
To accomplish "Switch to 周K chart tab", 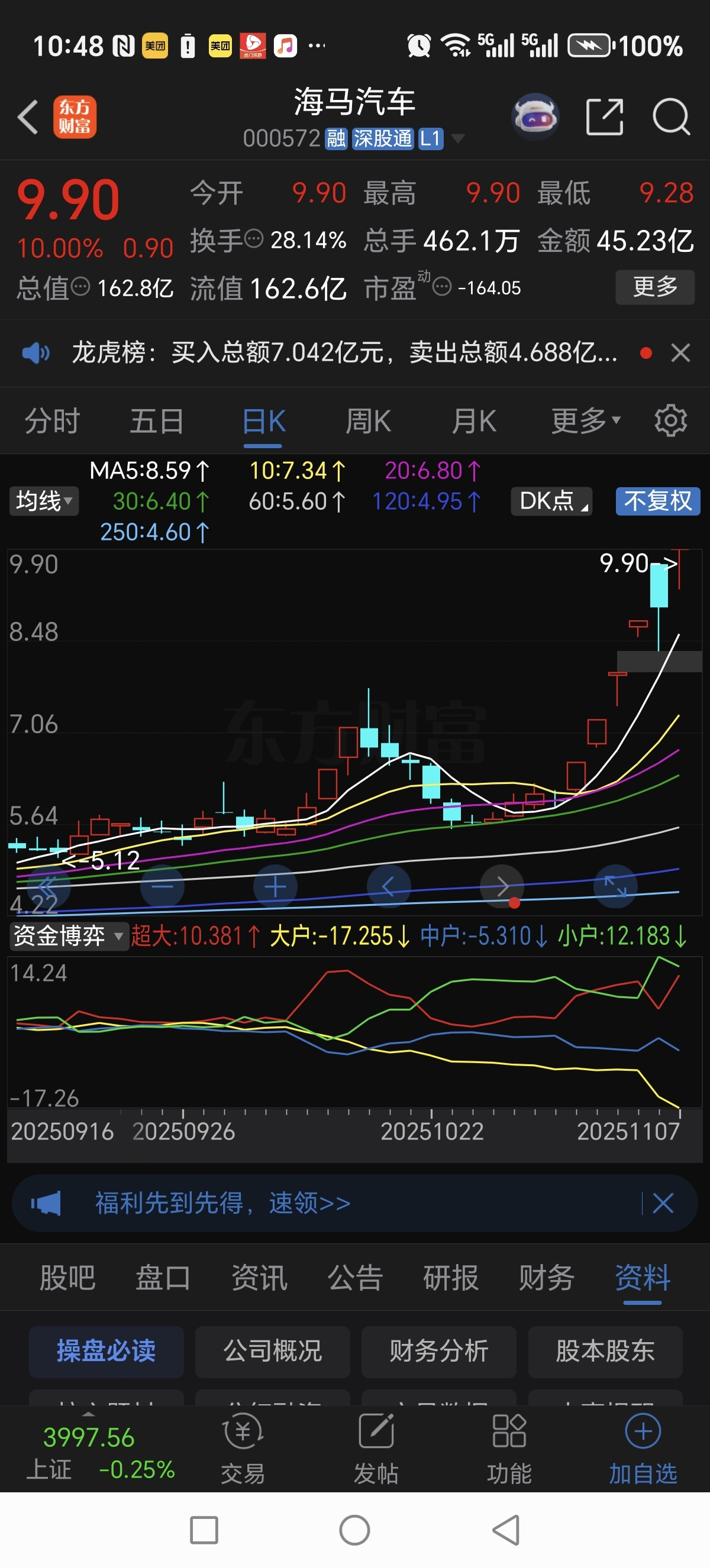I will [369, 420].
